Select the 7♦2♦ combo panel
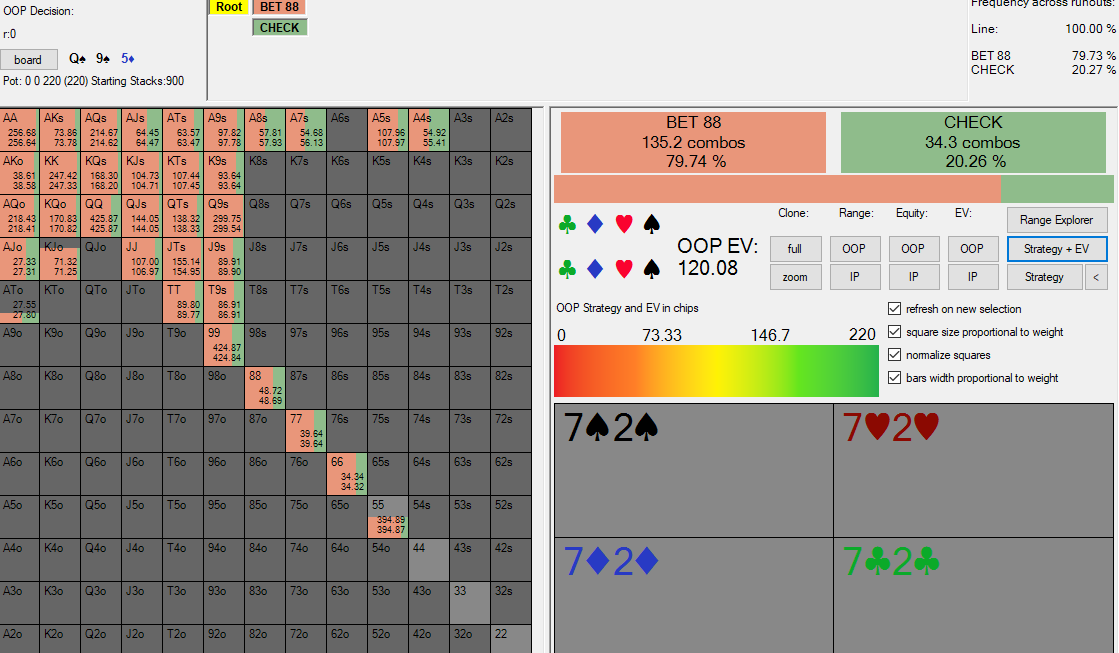The height and width of the screenshot is (653, 1119). pos(694,595)
